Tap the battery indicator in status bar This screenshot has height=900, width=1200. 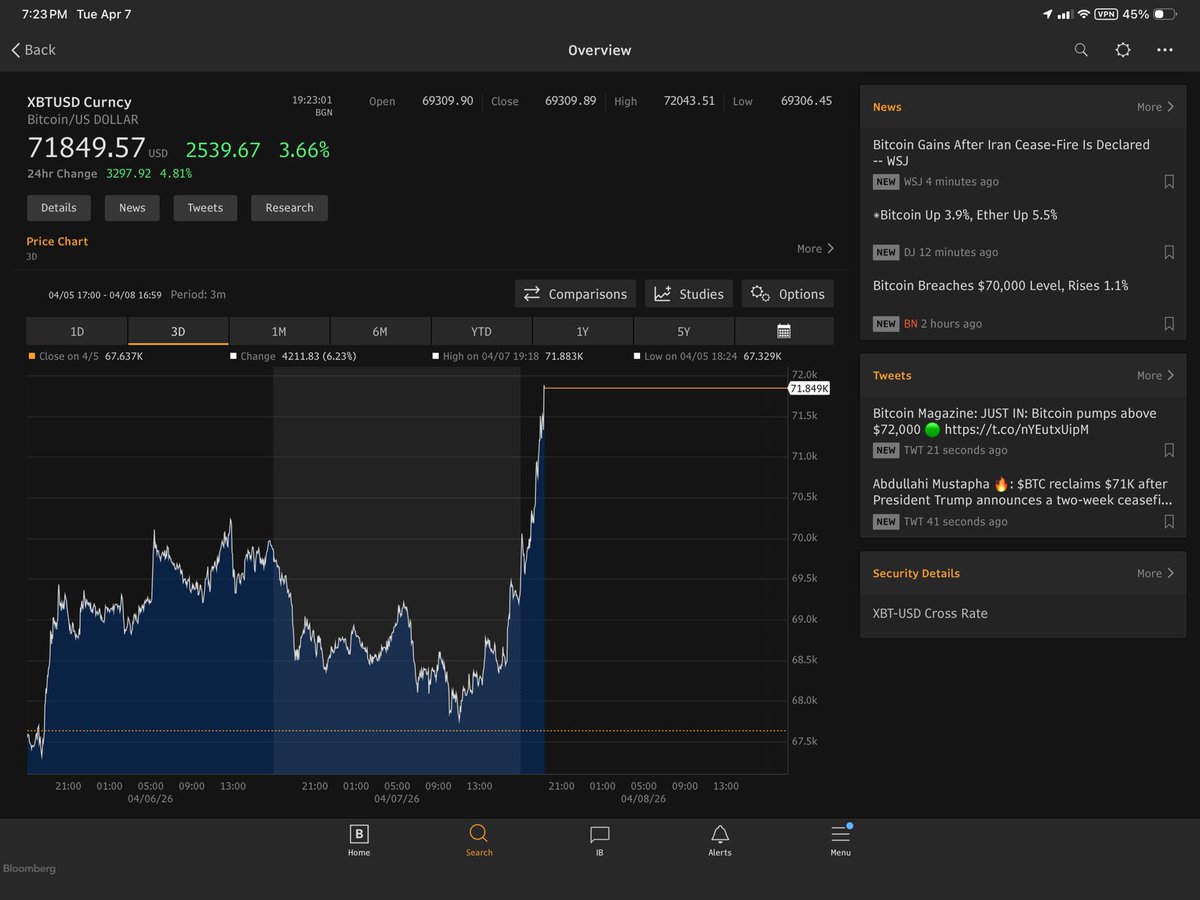tap(1165, 15)
